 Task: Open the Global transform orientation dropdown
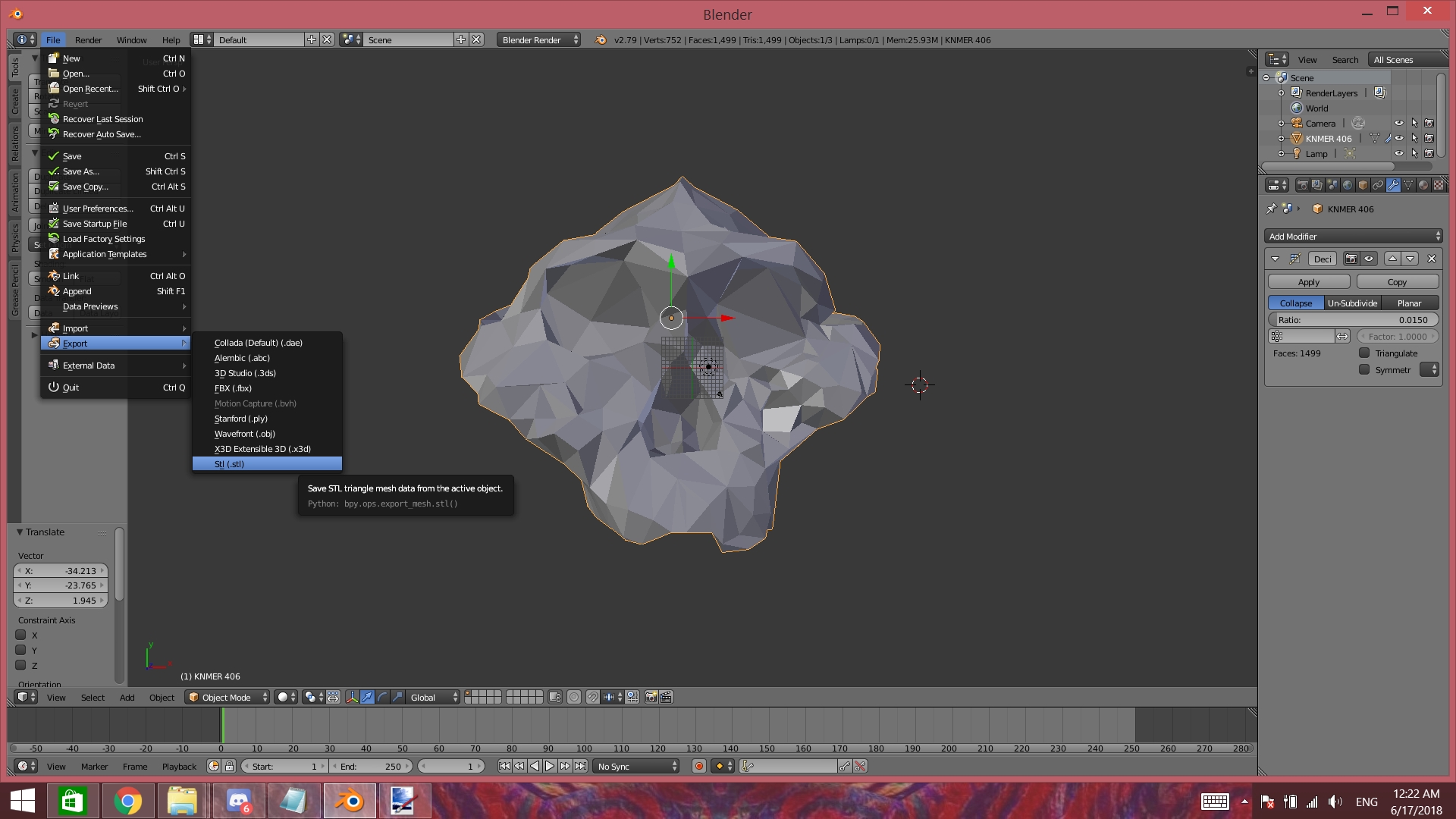434,697
